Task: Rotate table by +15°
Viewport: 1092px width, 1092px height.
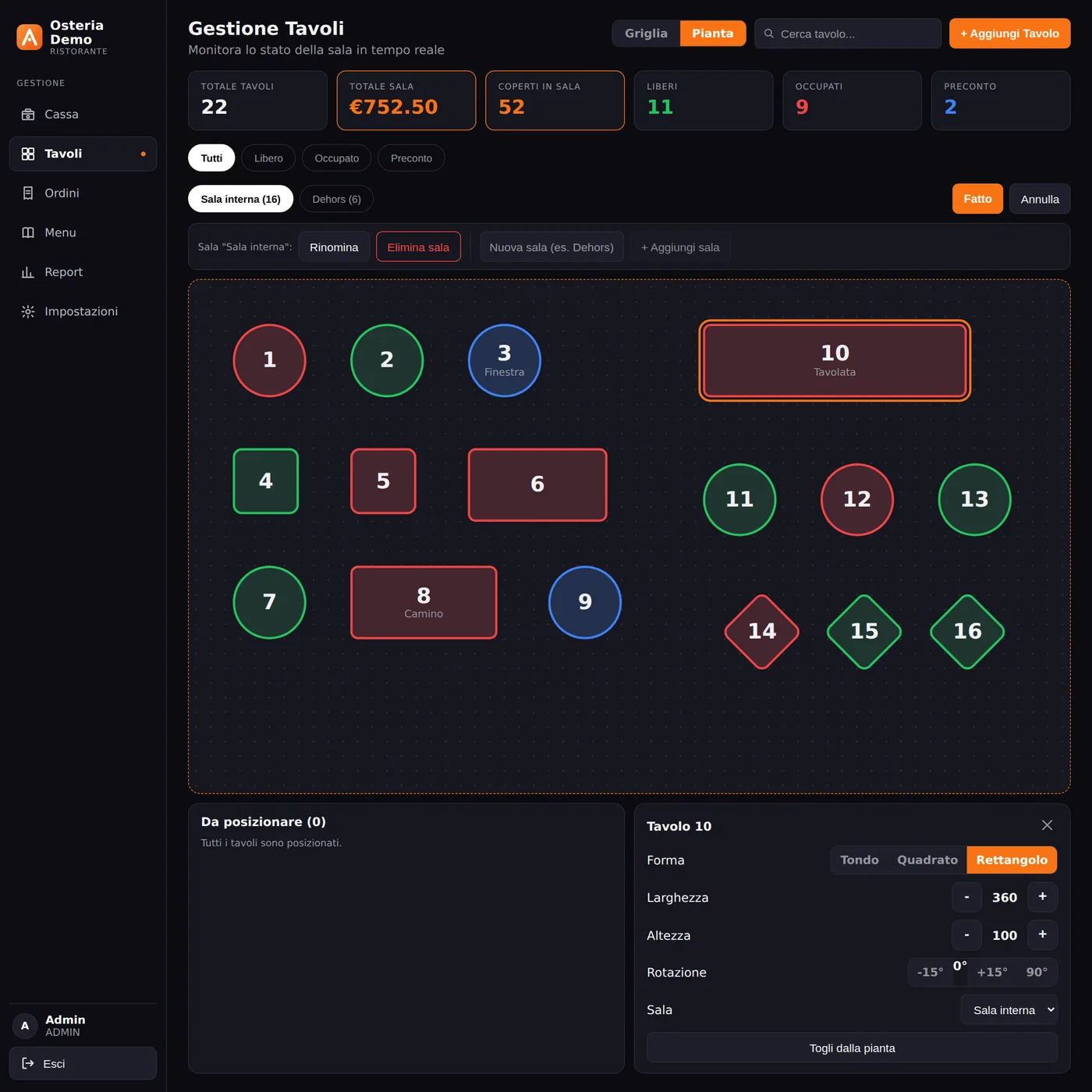Action: [x=992, y=972]
